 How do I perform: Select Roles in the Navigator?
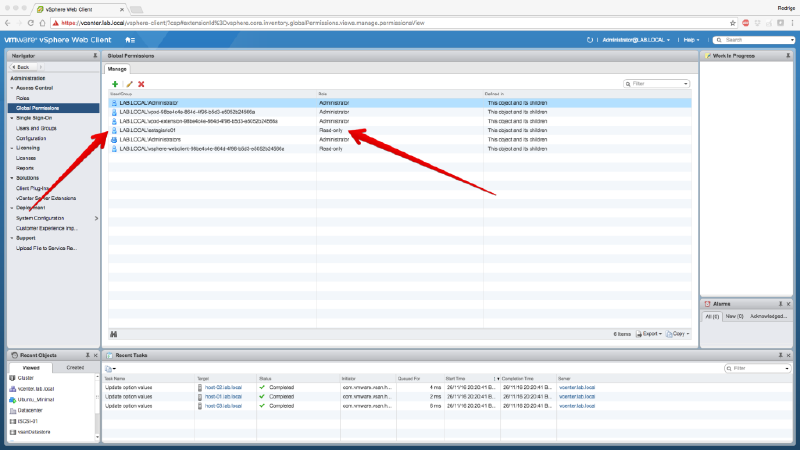(23, 98)
